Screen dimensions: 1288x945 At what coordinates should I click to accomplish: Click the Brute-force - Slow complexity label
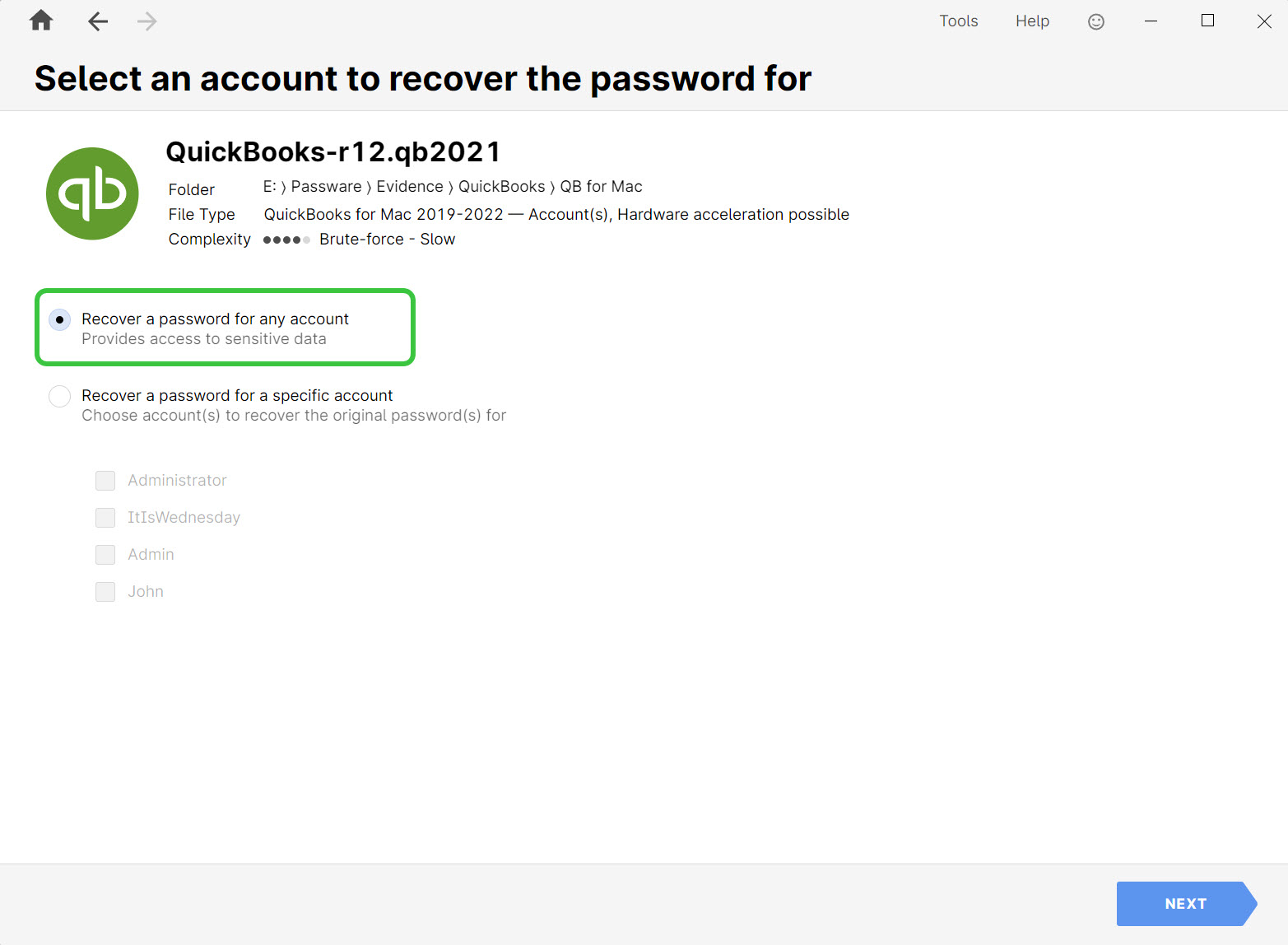[x=387, y=239]
